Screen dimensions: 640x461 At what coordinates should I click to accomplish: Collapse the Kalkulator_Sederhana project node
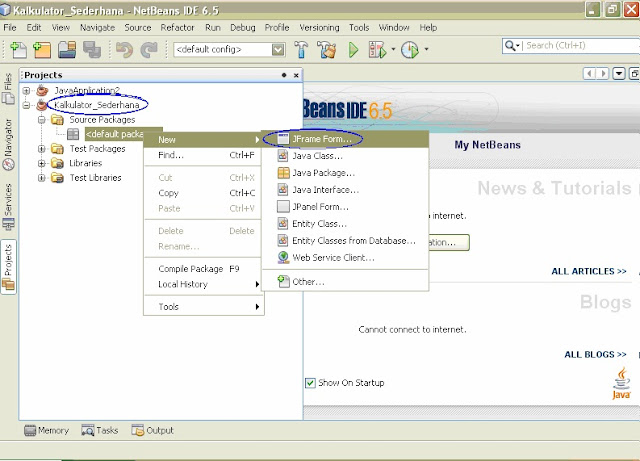(26, 105)
